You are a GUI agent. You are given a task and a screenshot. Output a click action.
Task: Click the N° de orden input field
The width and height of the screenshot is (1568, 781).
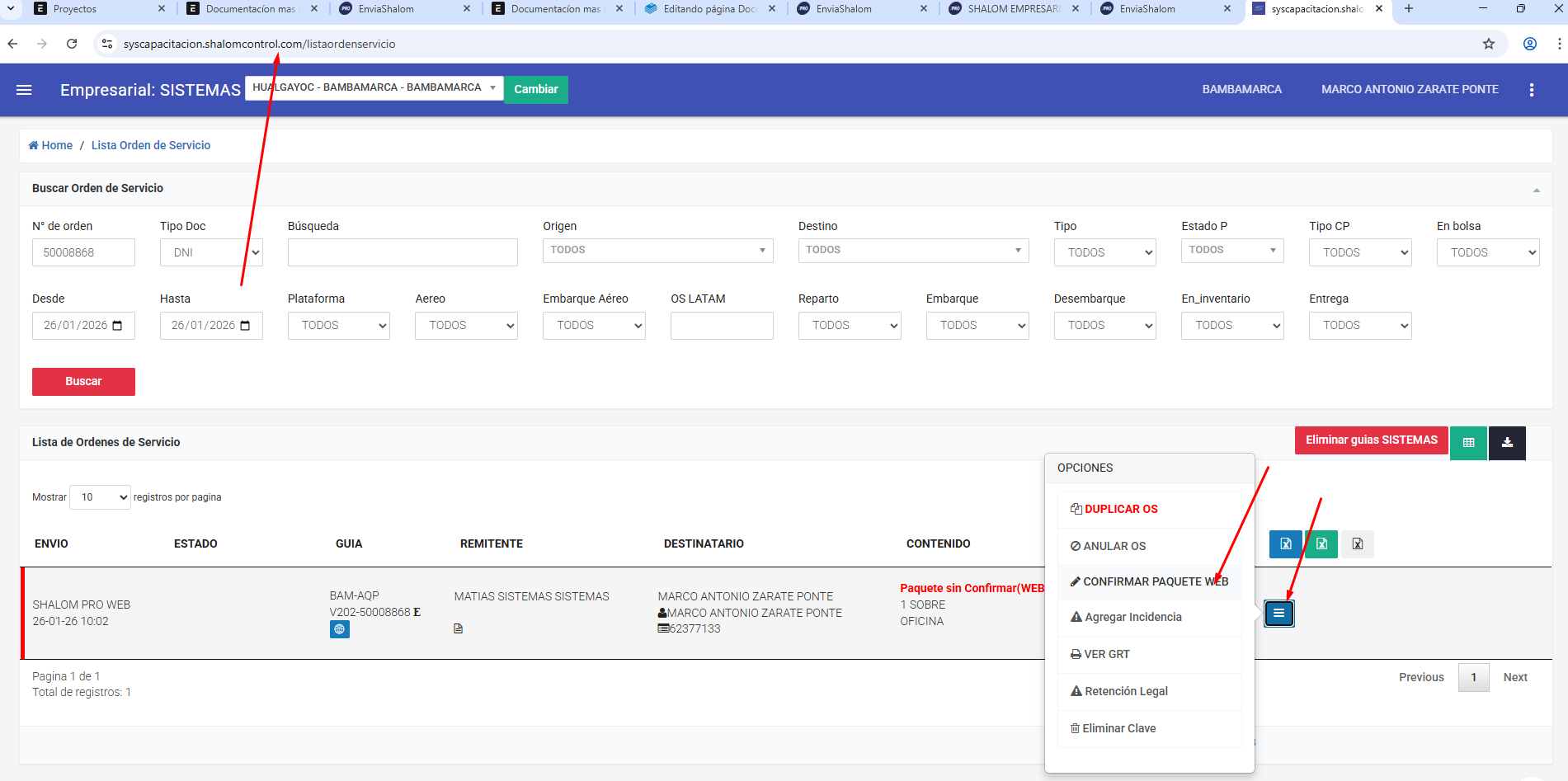[83, 252]
